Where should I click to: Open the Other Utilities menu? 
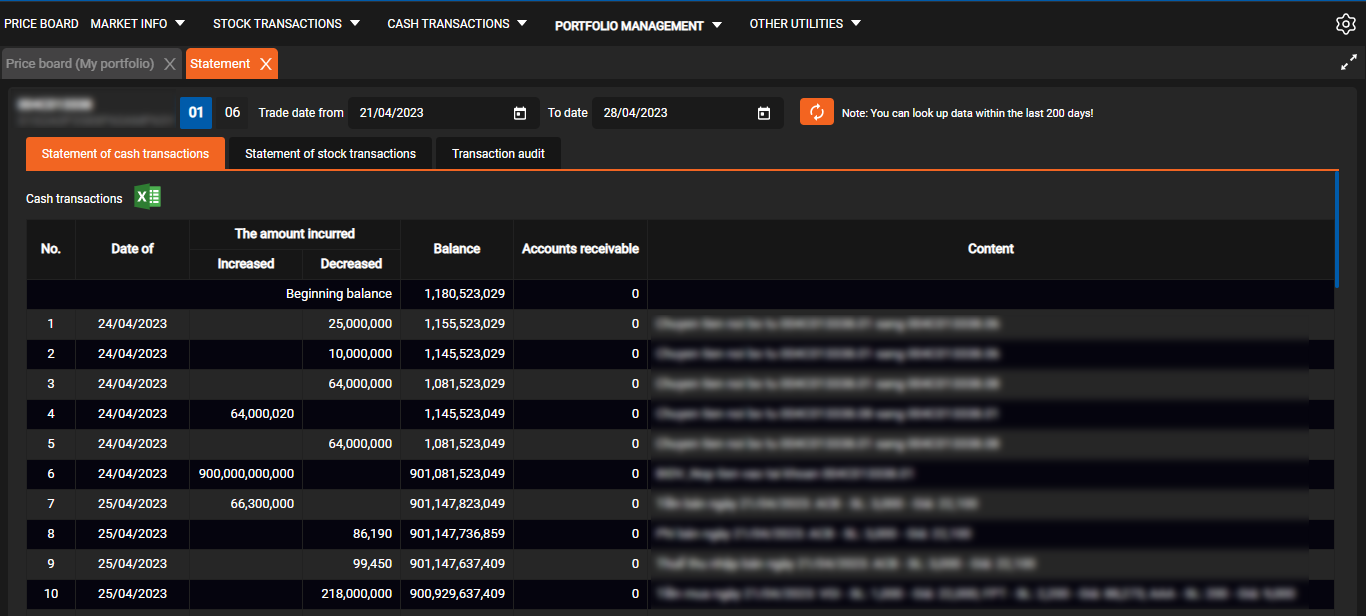point(805,24)
